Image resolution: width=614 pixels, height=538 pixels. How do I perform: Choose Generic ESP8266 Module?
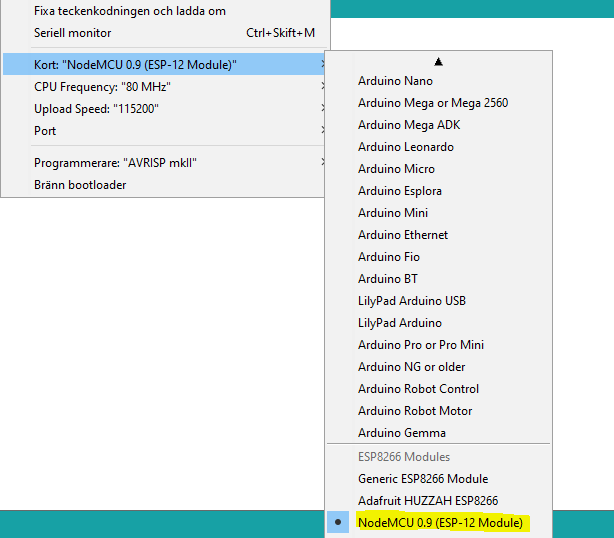coord(439,478)
